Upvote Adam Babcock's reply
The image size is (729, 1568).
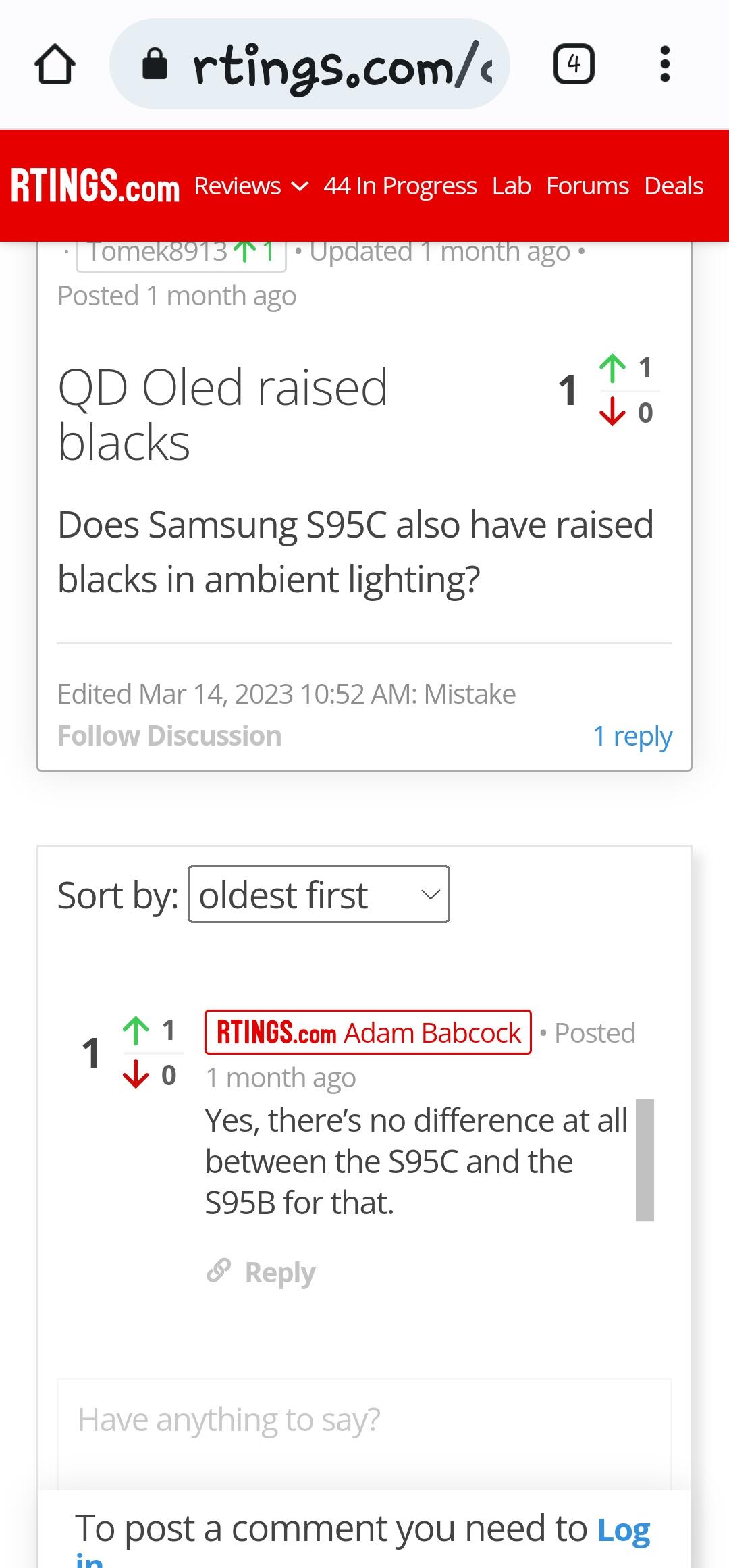tap(136, 1030)
